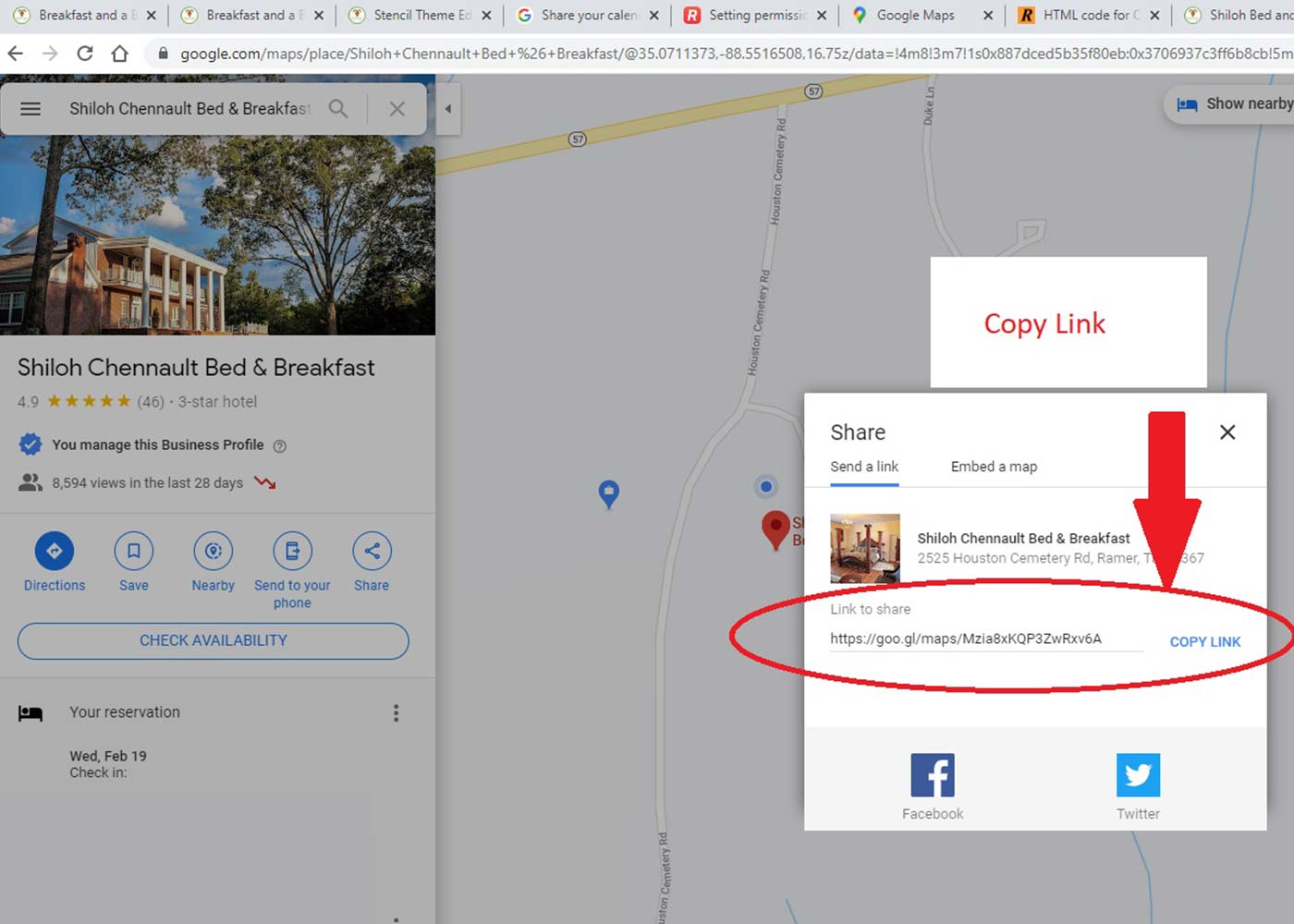Click the Save bookmark icon
Image resolution: width=1294 pixels, height=924 pixels.
(x=134, y=552)
